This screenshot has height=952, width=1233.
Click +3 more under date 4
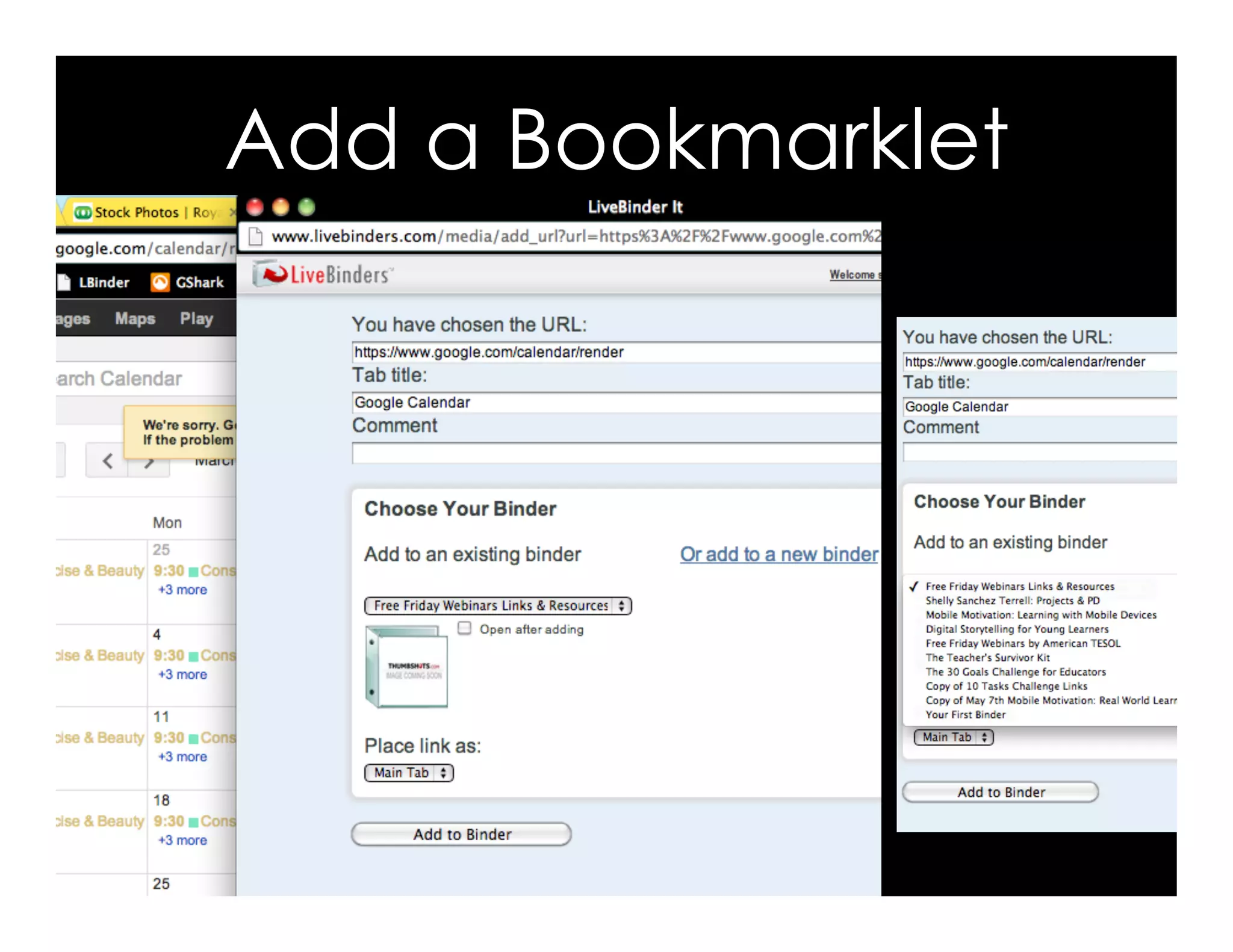182,675
